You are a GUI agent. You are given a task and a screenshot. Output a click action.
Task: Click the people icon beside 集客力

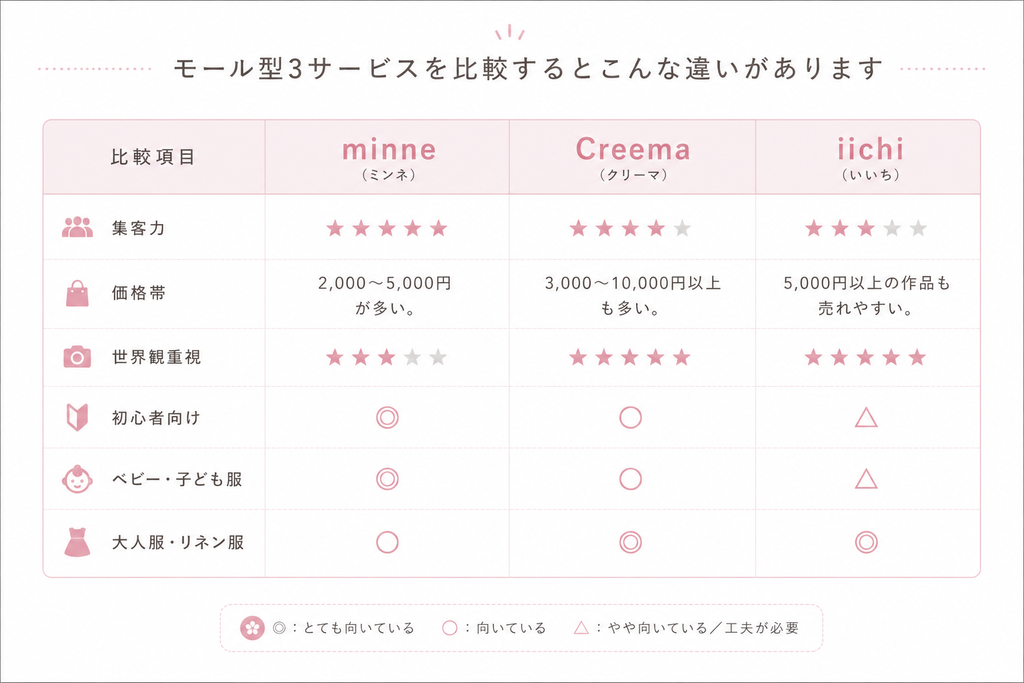pyautogui.click(x=77, y=227)
